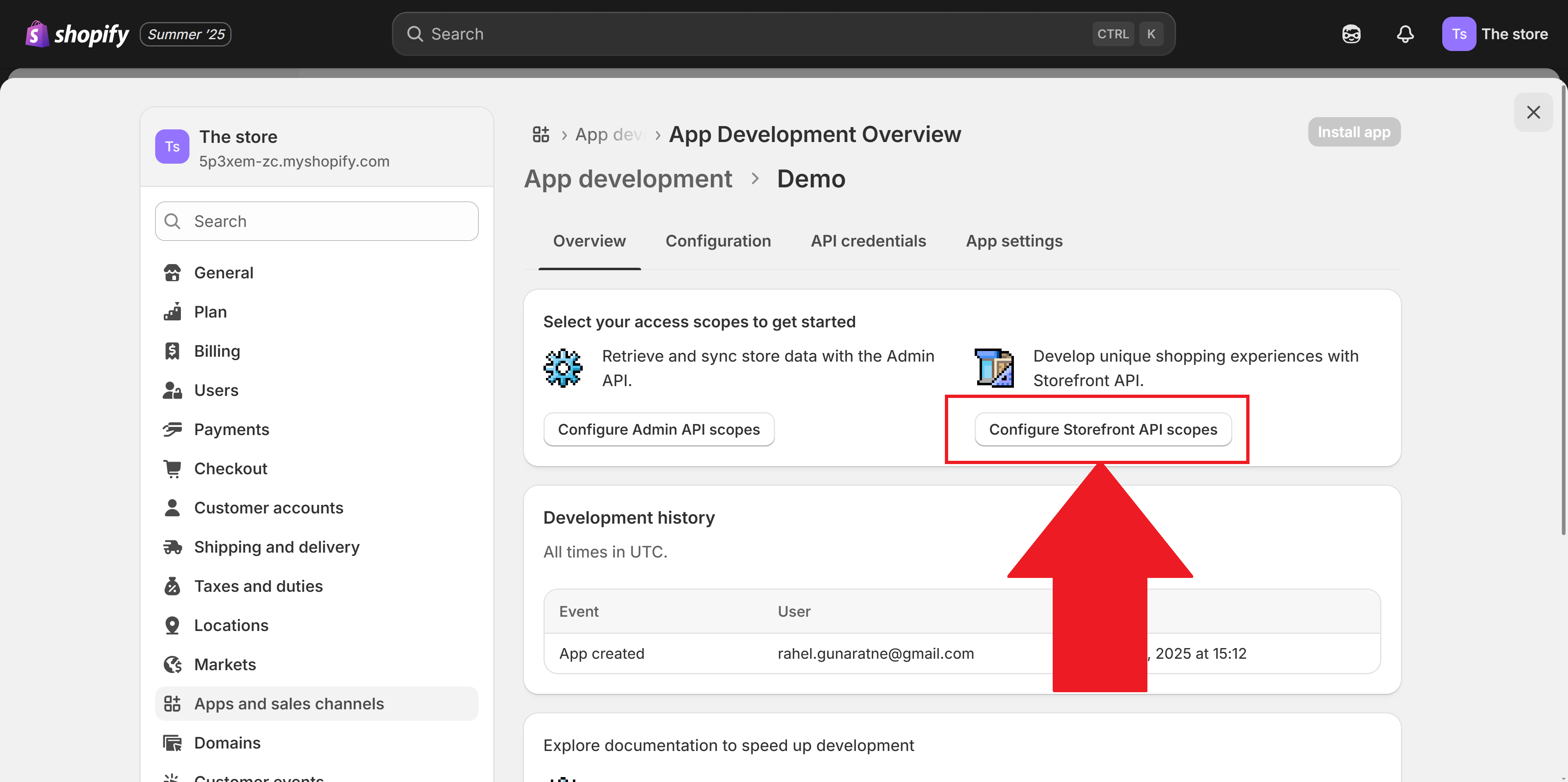Viewport: 1568px width, 782px height.
Task: Click the mask icon in the top bar
Action: click(x=1351, y=34)
